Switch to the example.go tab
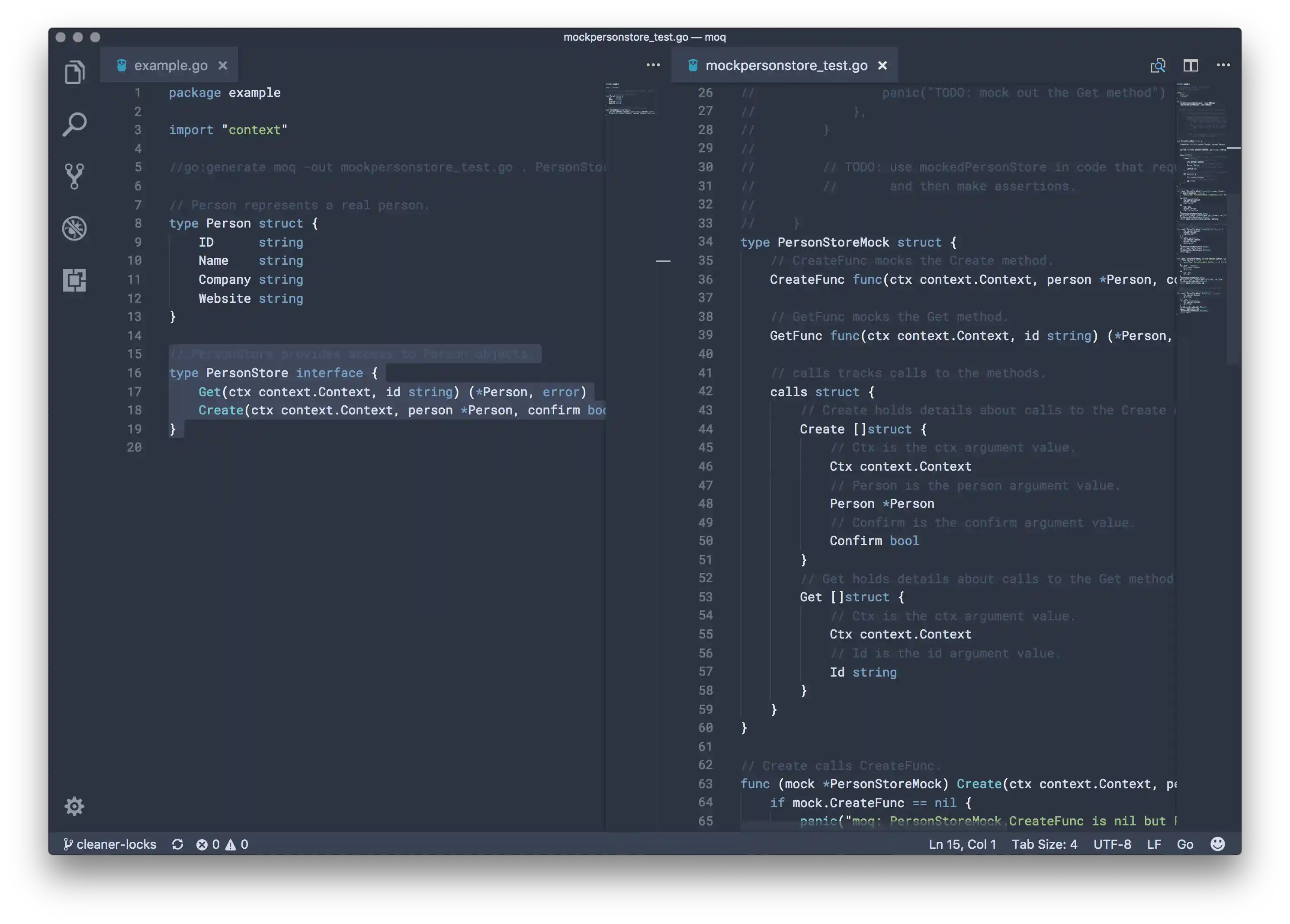Viewport: 1290px width, 924px height. 170,65
